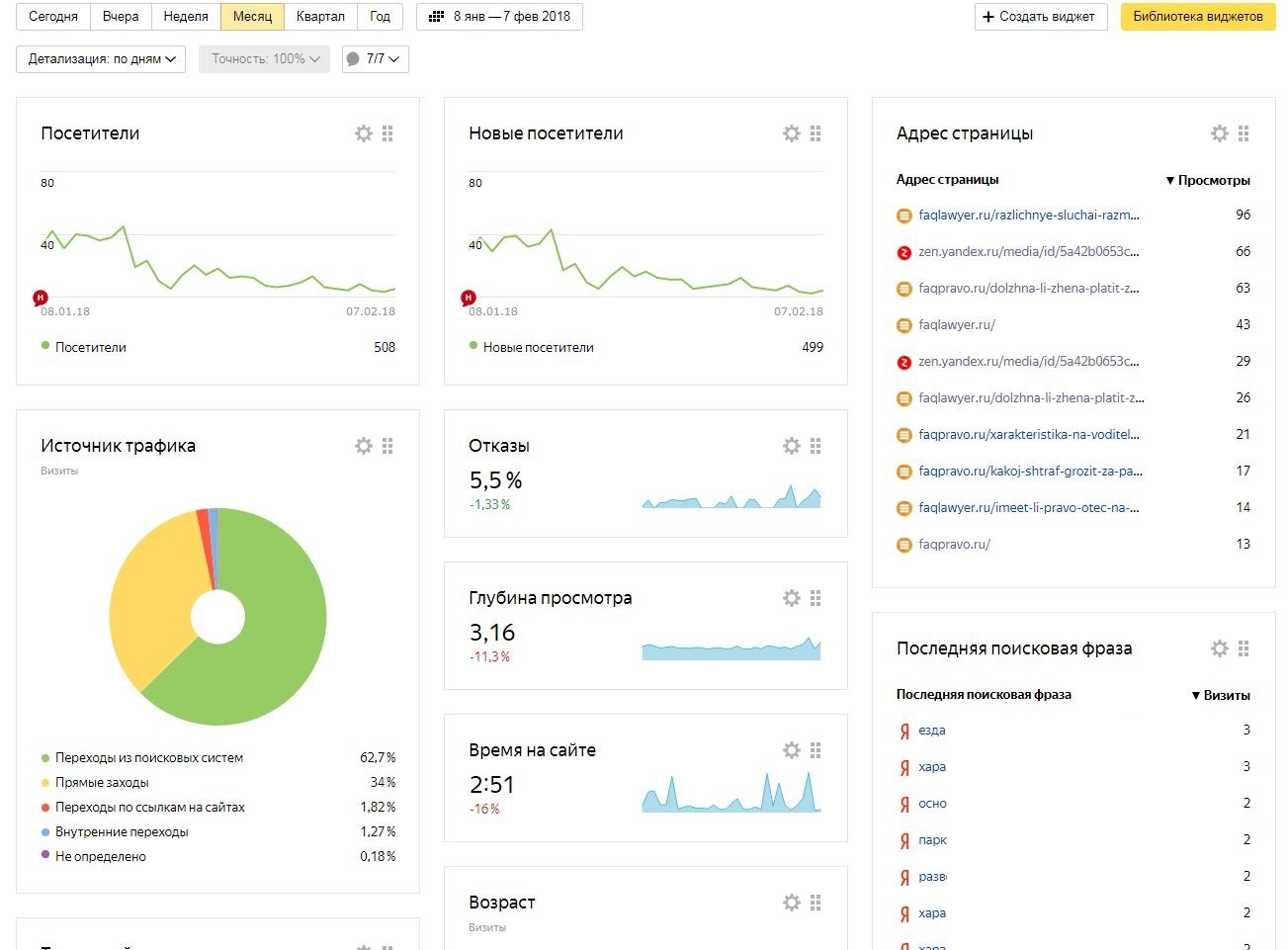Choose the Год period tab

click(x=380, y=17)
